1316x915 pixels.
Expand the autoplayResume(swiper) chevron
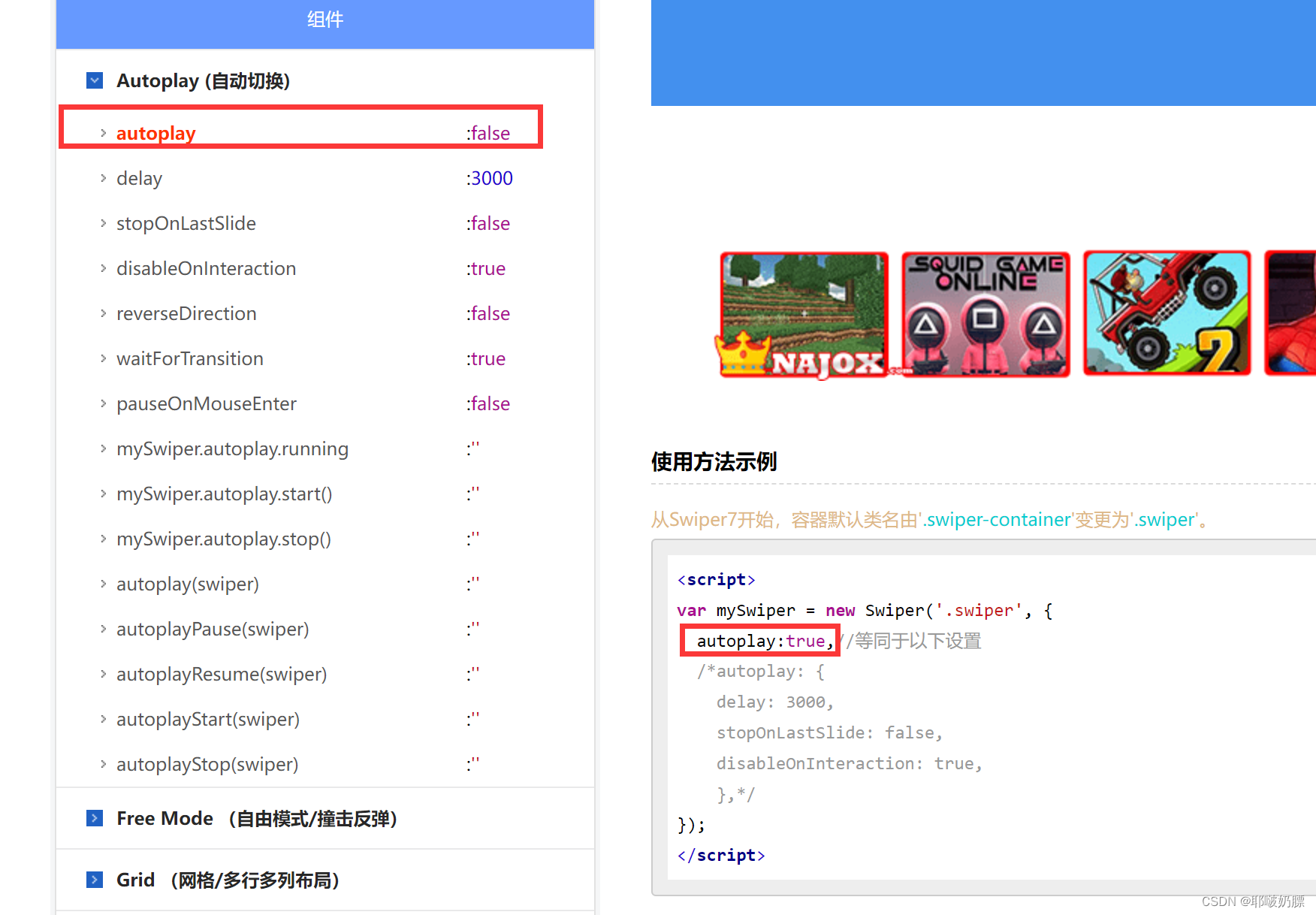104,674
